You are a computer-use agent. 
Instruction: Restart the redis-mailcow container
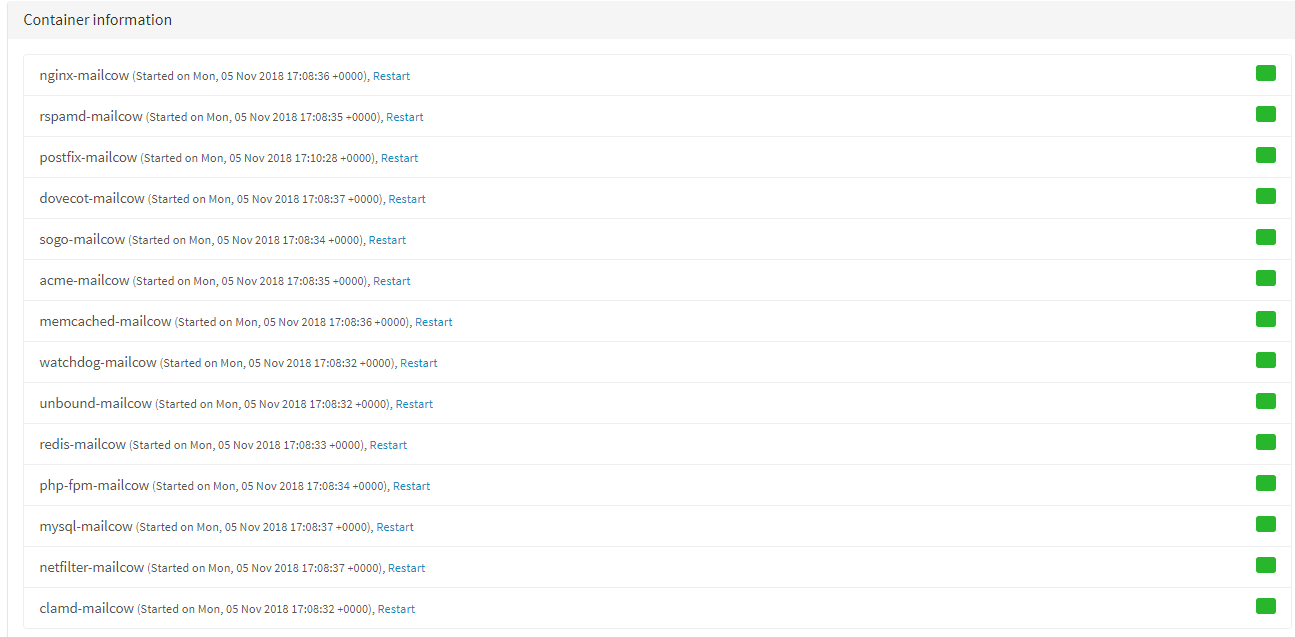click(x=388, y=445)
